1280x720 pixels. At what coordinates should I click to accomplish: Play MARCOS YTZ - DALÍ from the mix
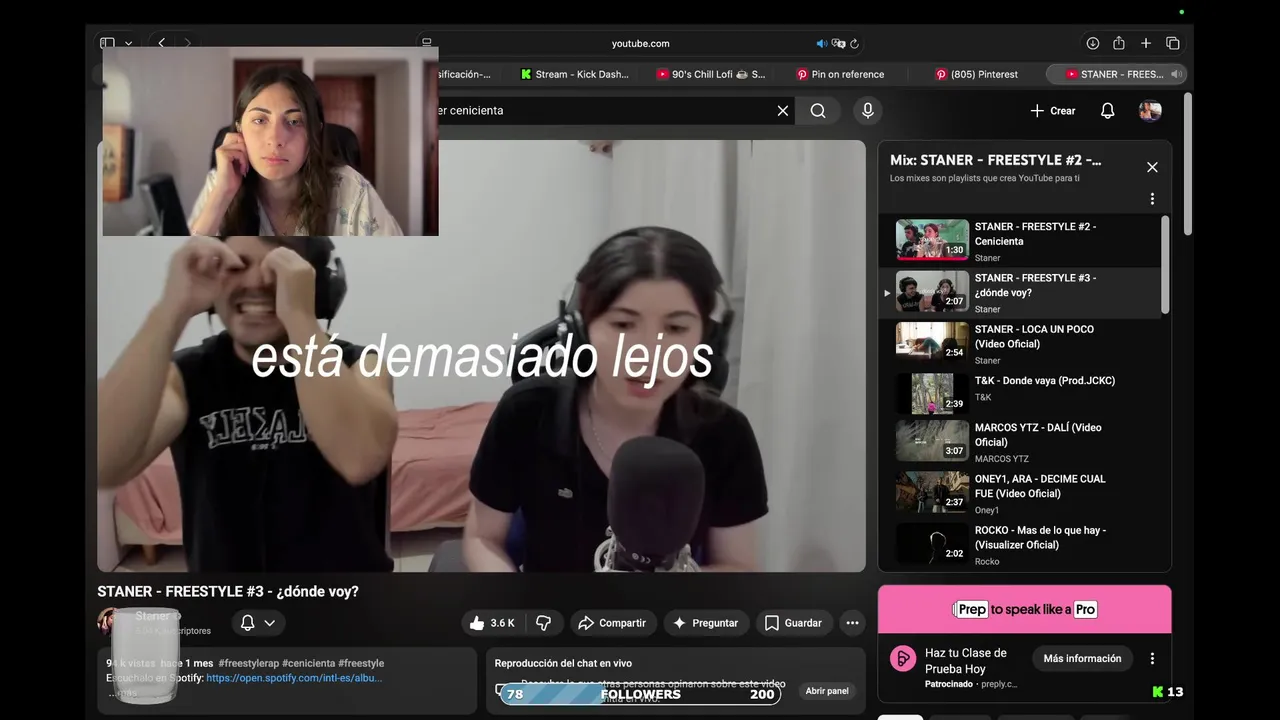1020,442
